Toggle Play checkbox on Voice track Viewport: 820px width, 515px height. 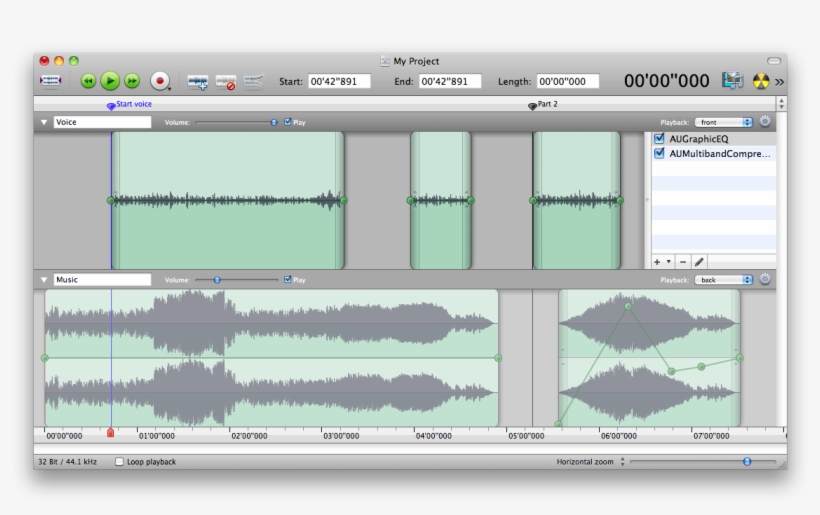[x=288, y=122]
